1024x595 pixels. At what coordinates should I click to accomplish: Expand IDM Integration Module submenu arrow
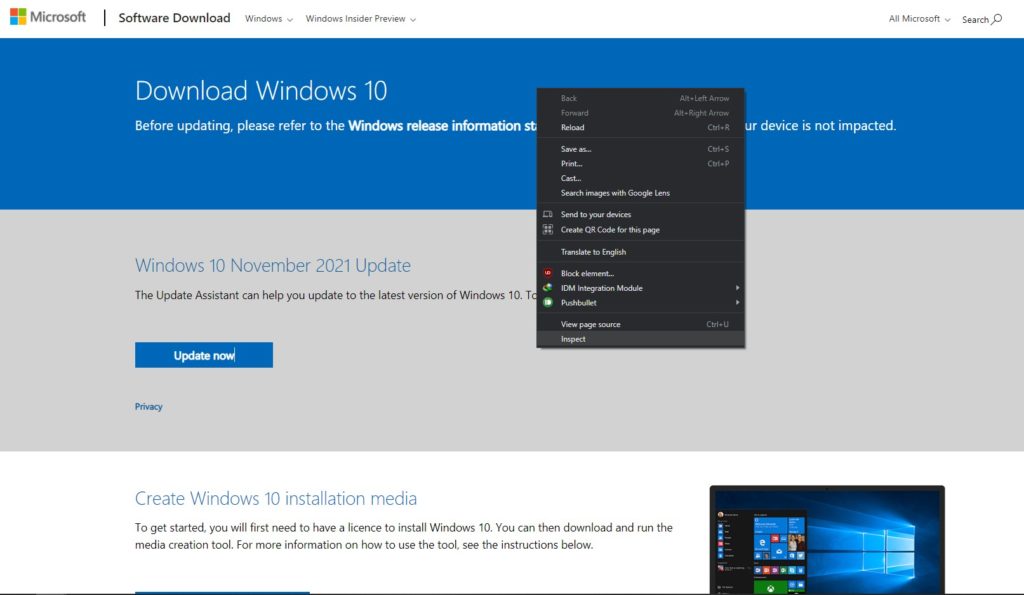coord(737,288)
